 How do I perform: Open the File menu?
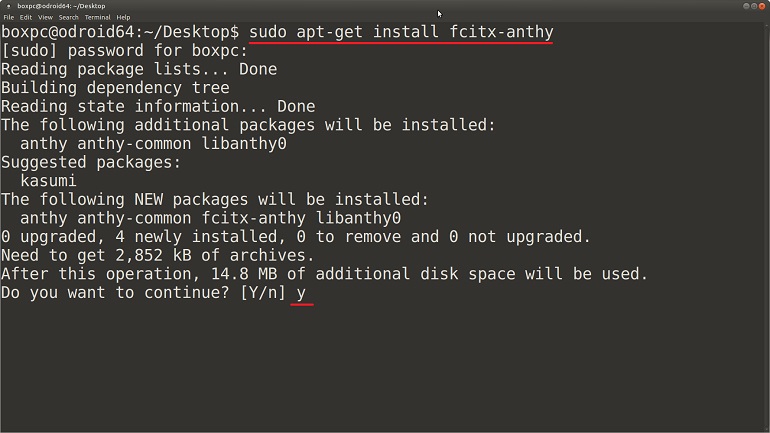9,17
